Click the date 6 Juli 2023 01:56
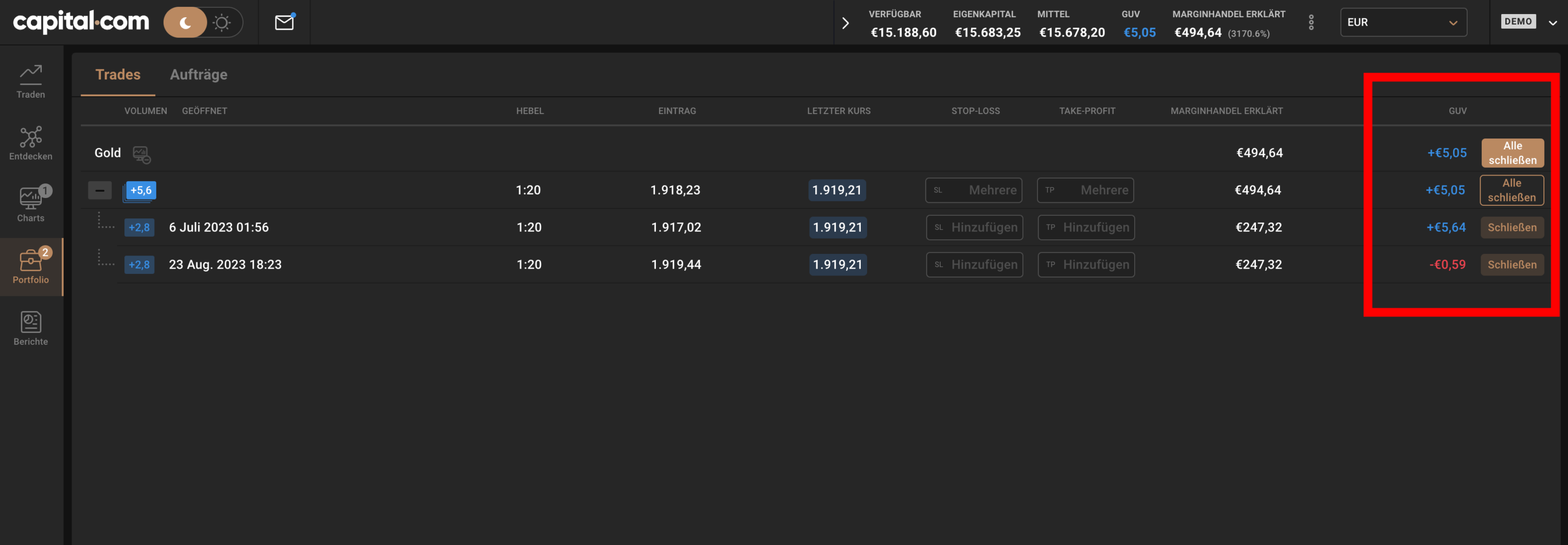1568x545 pixels. point(218,227)
